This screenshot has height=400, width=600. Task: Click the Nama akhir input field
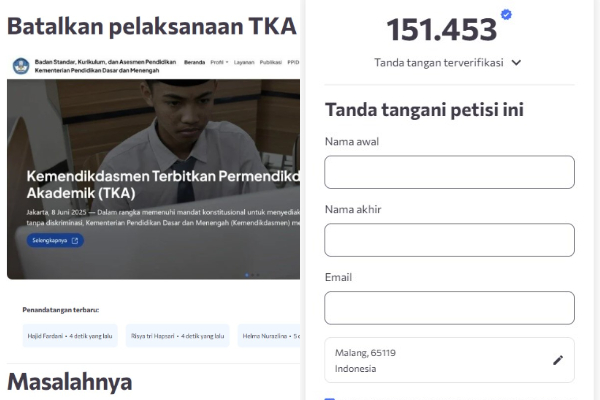click(x=449, y=240)
